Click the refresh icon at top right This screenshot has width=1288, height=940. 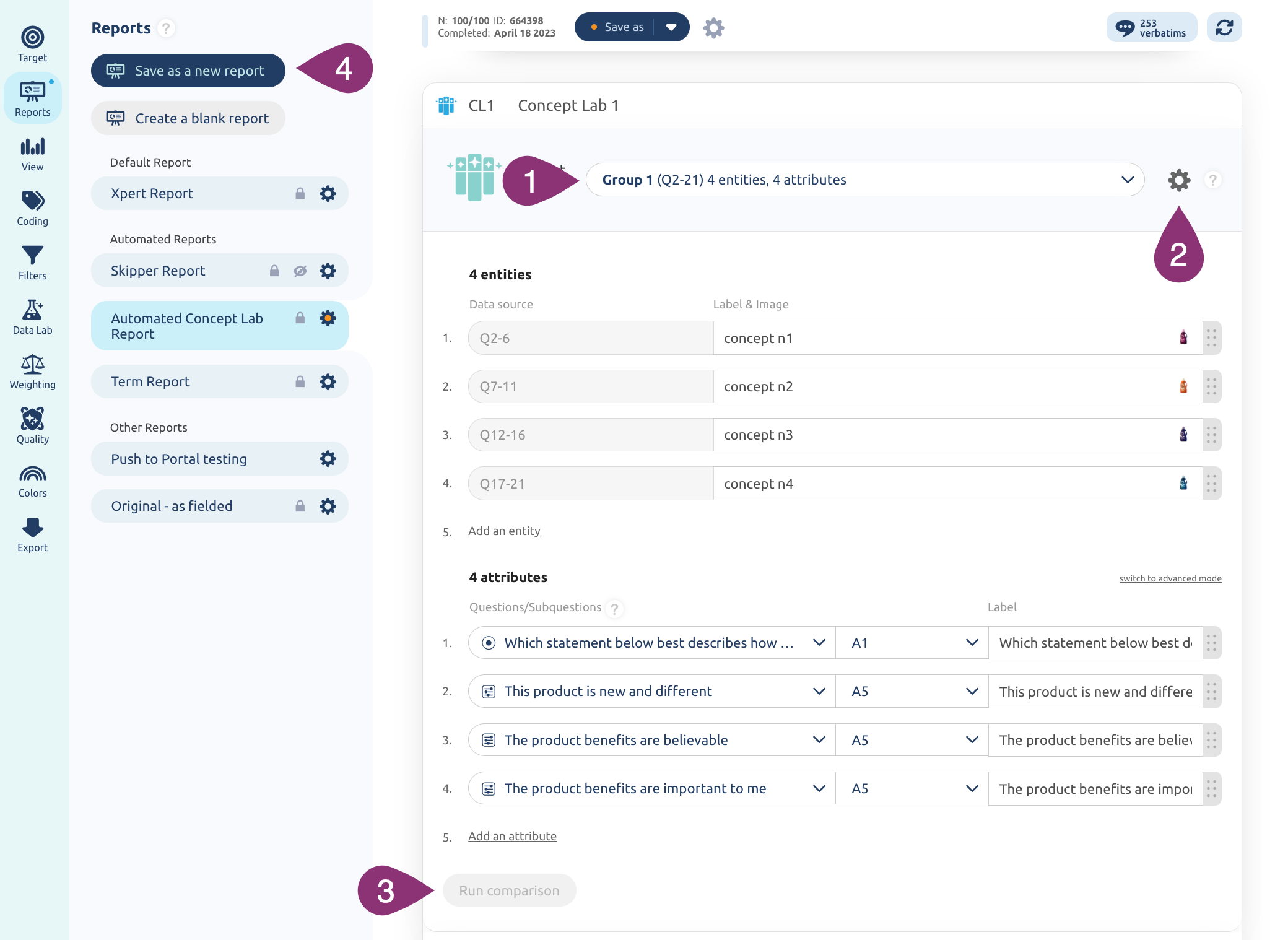point(1224,27)
